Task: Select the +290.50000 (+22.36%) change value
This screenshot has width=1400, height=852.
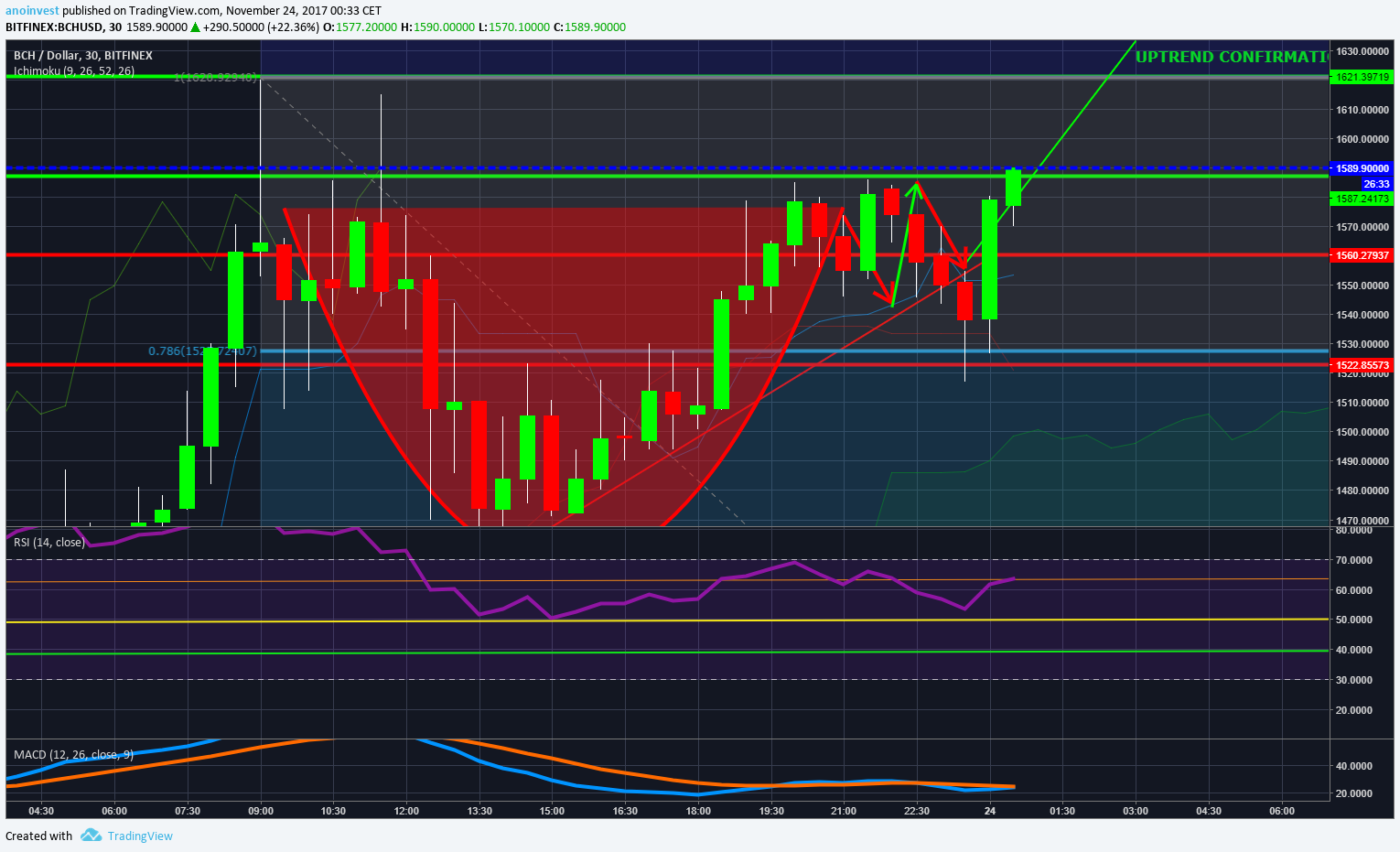Action: (x=262, y=27)
